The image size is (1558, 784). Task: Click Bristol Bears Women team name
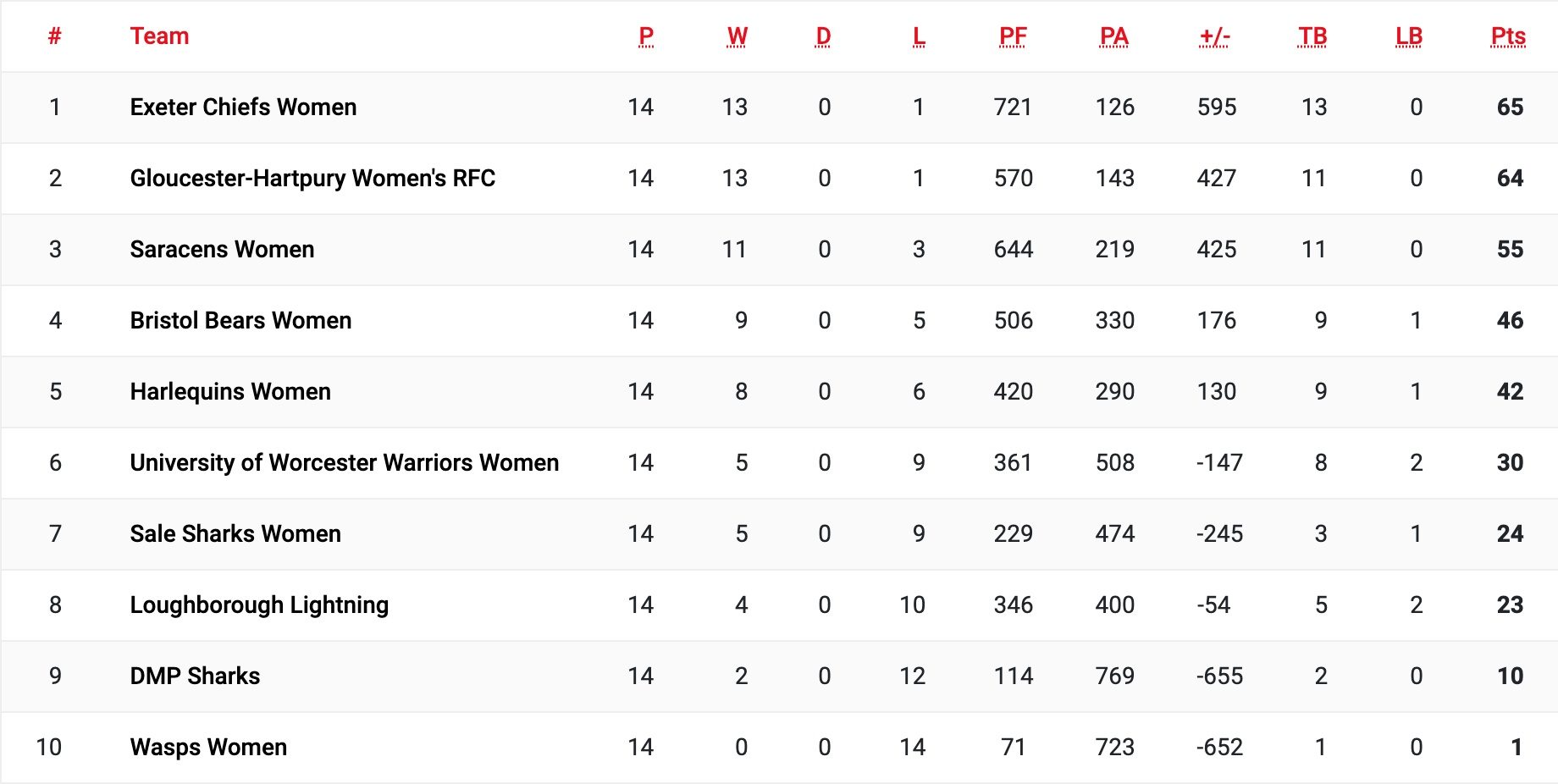[x=240, y=321]
